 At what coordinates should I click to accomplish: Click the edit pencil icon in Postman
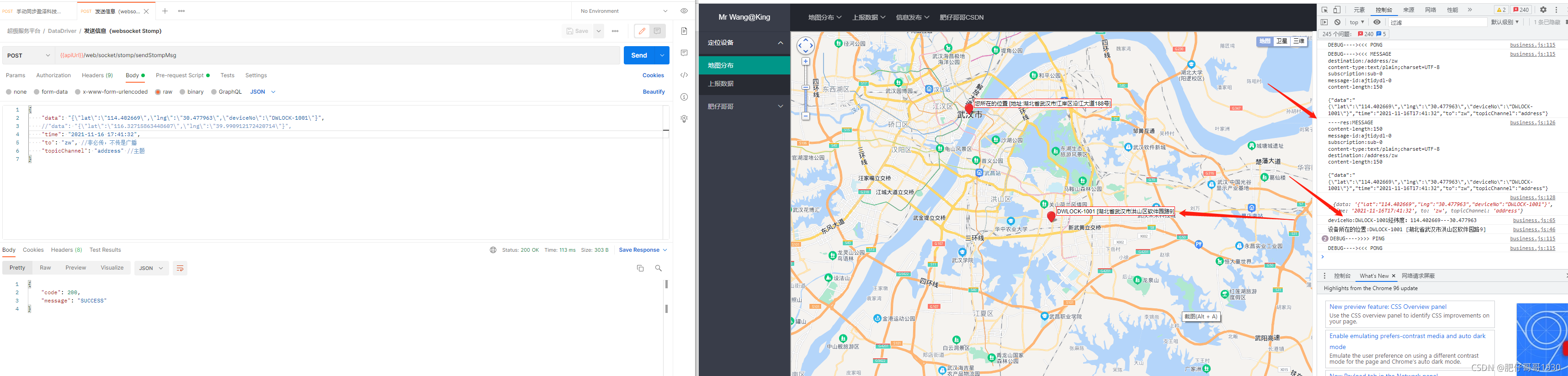pyautogui.click(x=642, y=31)
